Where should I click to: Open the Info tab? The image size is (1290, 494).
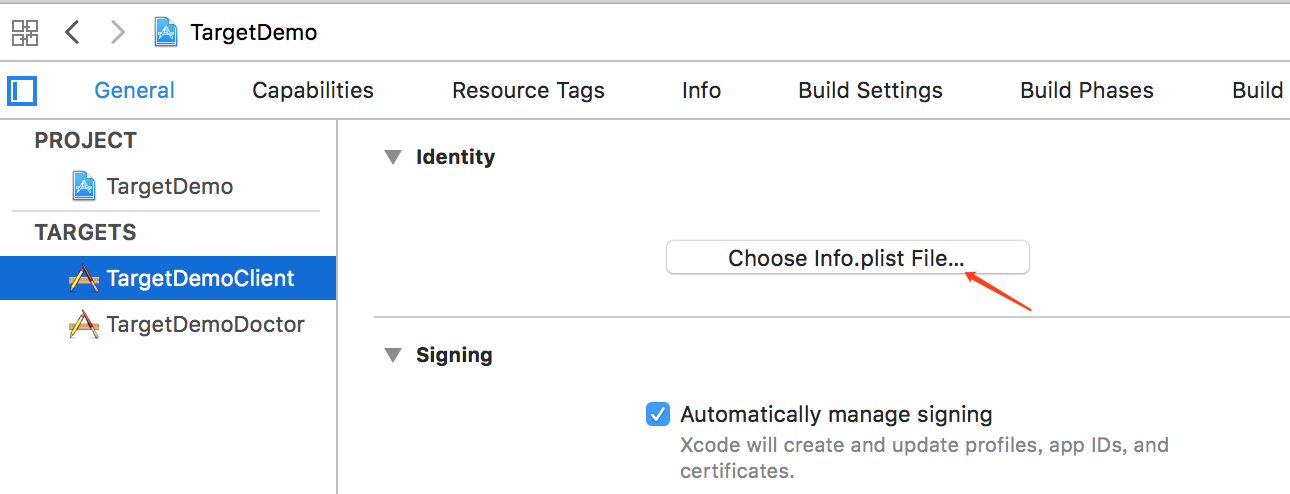click(701, 91)
